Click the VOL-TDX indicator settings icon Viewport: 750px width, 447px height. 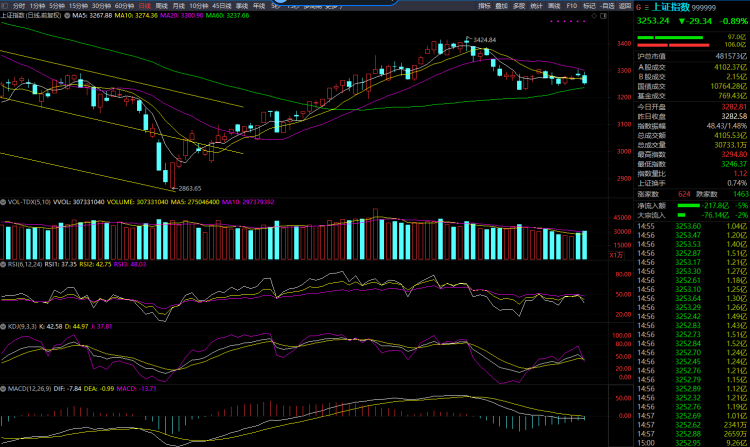click(x=3, y=201)
